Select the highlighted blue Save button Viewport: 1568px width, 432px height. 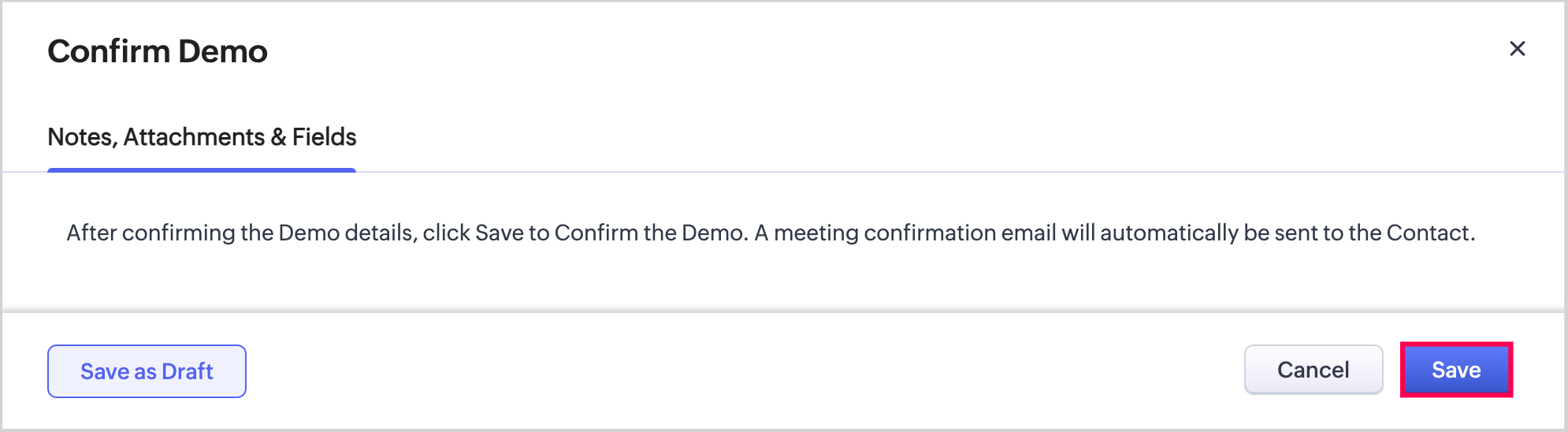tap(1456, 370)
